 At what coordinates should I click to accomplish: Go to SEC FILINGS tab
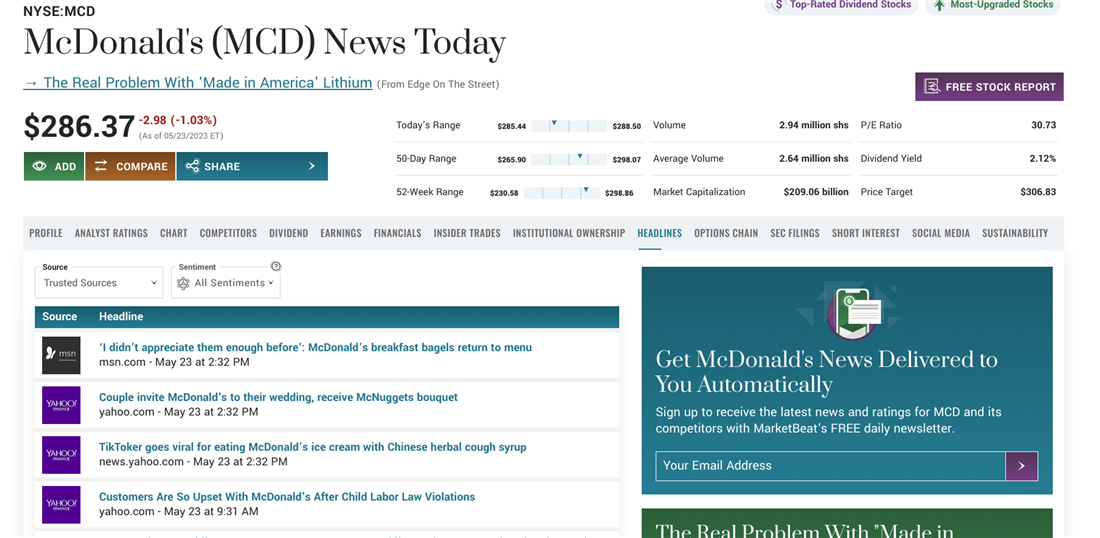795,233
